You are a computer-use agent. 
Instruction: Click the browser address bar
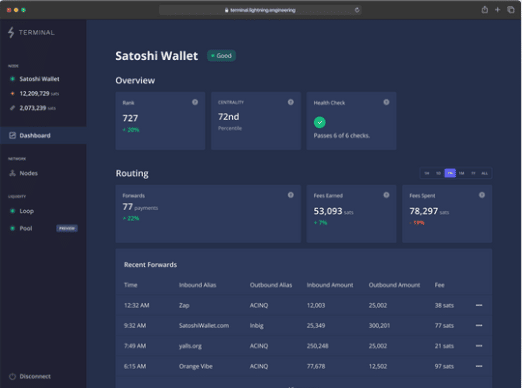pyautogui.click(x=260, y=10)
